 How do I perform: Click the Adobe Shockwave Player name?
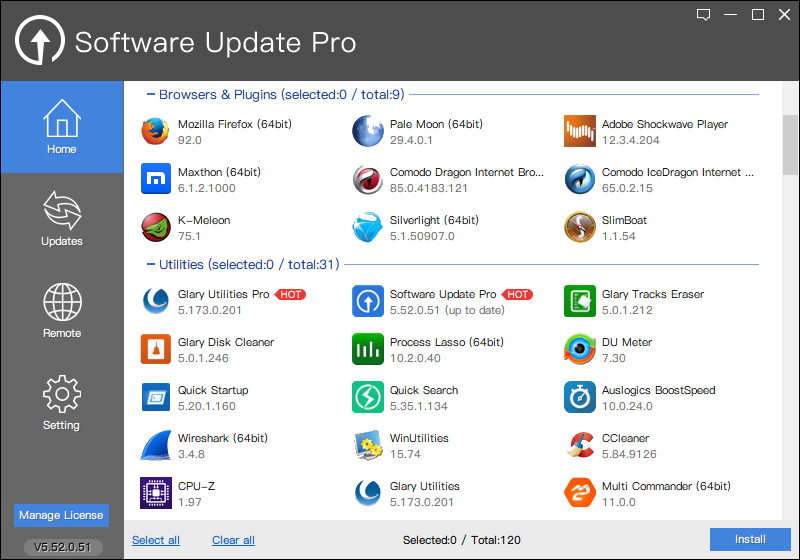point(665,124)
